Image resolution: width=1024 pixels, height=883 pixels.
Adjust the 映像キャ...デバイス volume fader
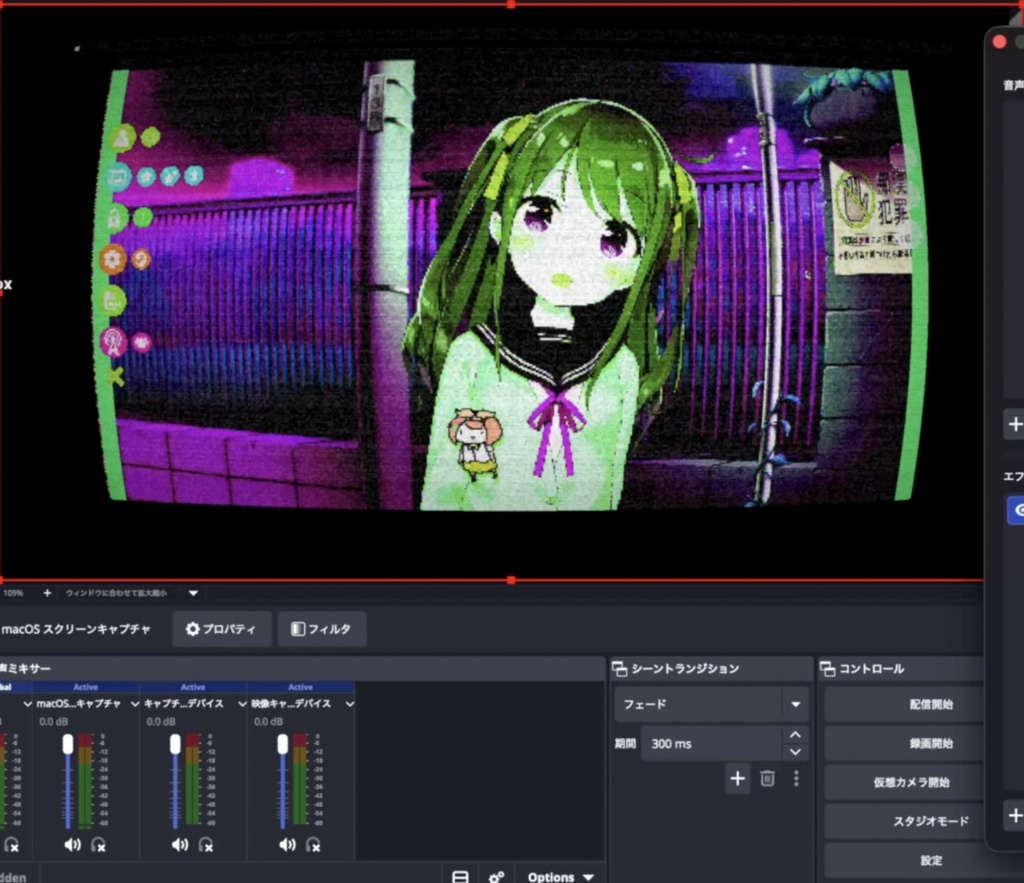tap(283, 744)
